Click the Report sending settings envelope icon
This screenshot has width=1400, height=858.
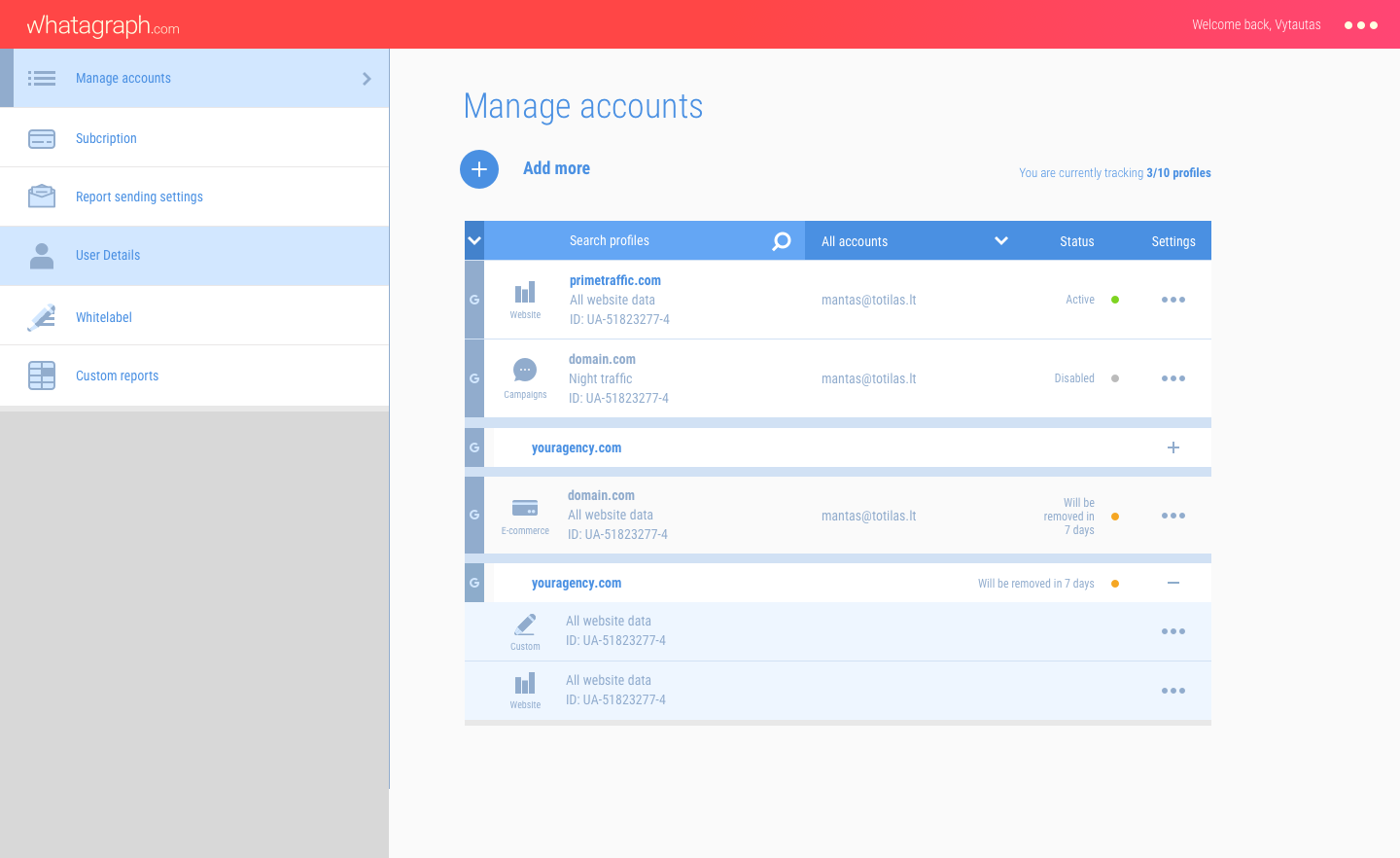pyautogui.click(x=42, y=197)
